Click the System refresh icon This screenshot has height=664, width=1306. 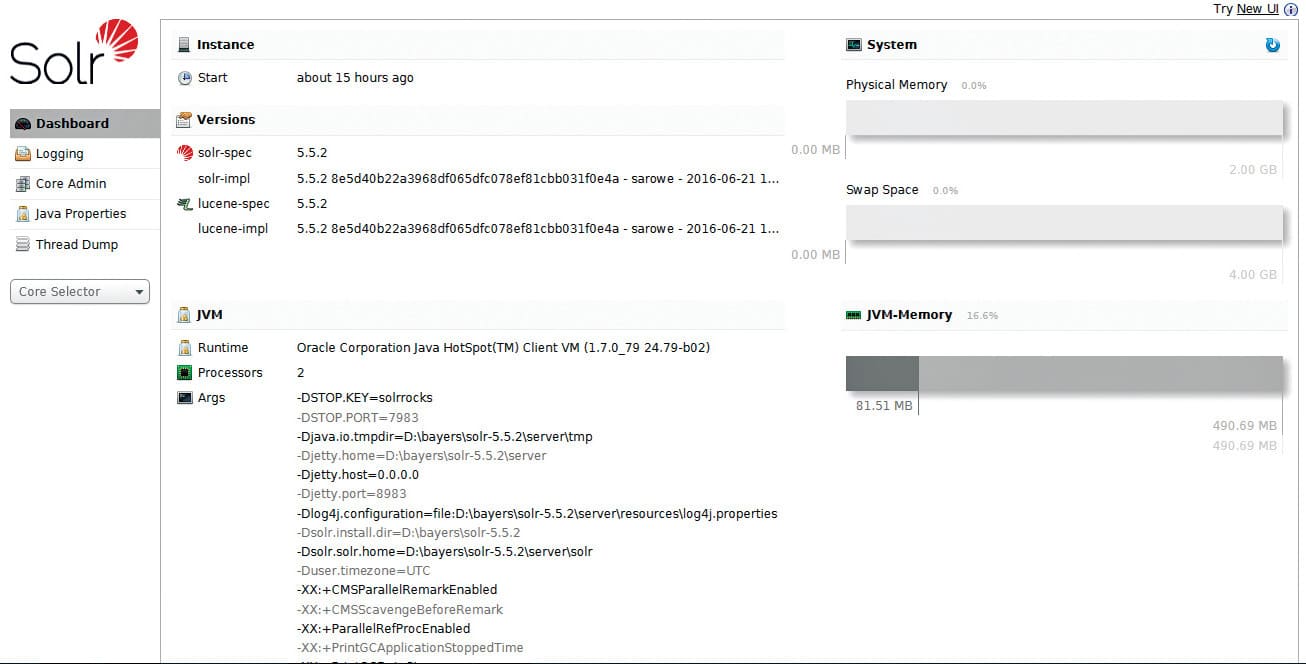coord(1272,45)
